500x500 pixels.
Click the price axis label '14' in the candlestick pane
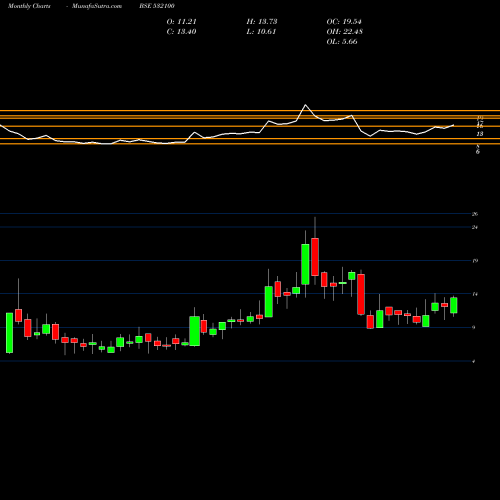click(475, 294)
